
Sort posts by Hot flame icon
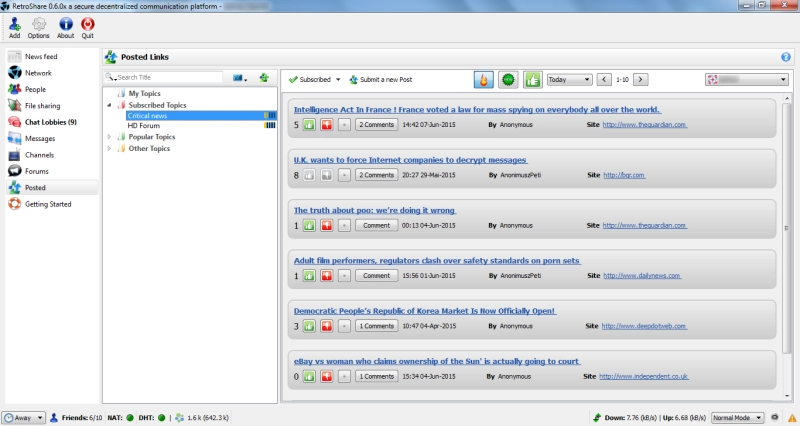[484, 80]
